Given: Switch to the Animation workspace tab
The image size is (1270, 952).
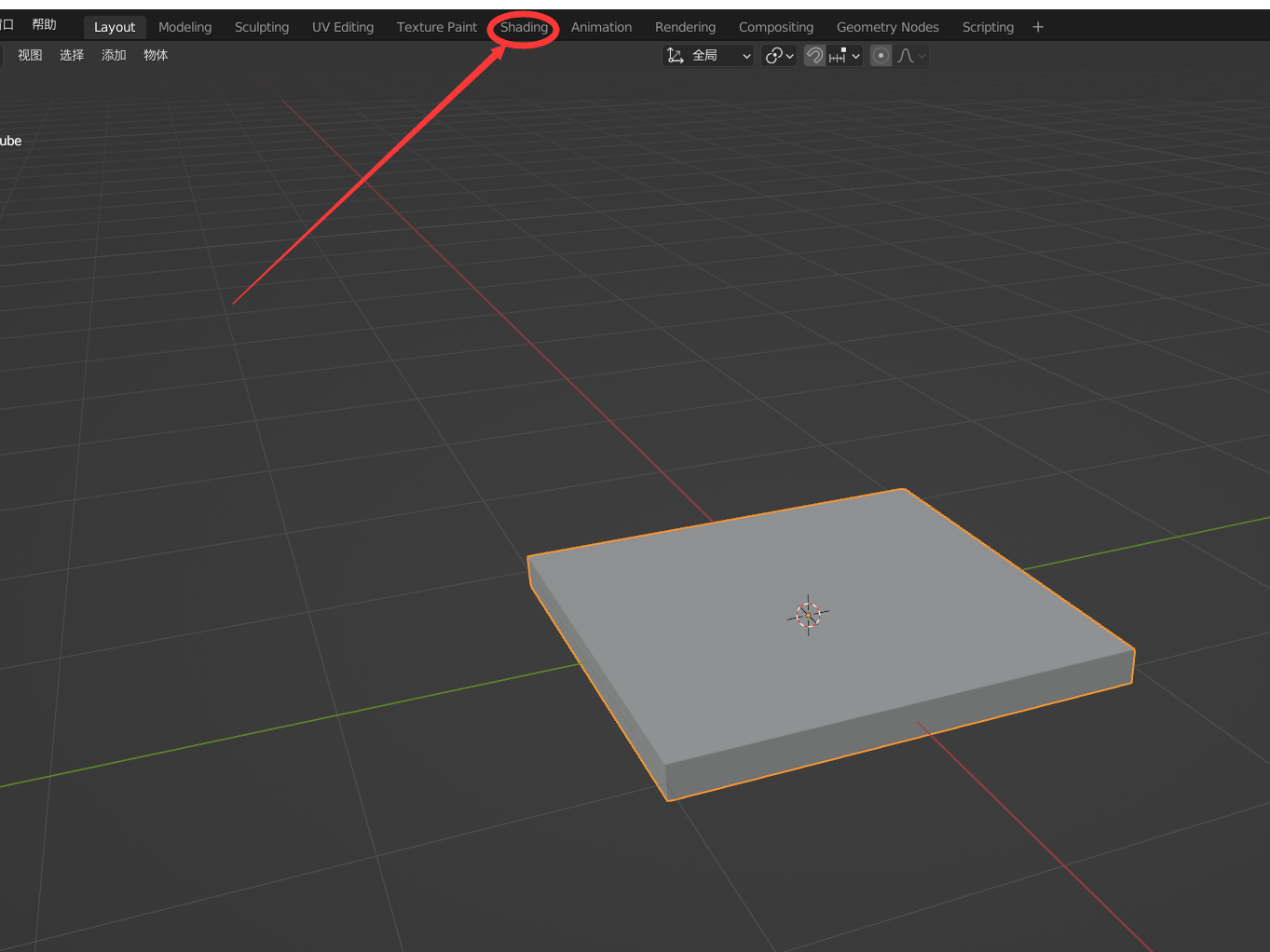Looking at the screenshot, I should pyautogui.click(x=600, y=27).
